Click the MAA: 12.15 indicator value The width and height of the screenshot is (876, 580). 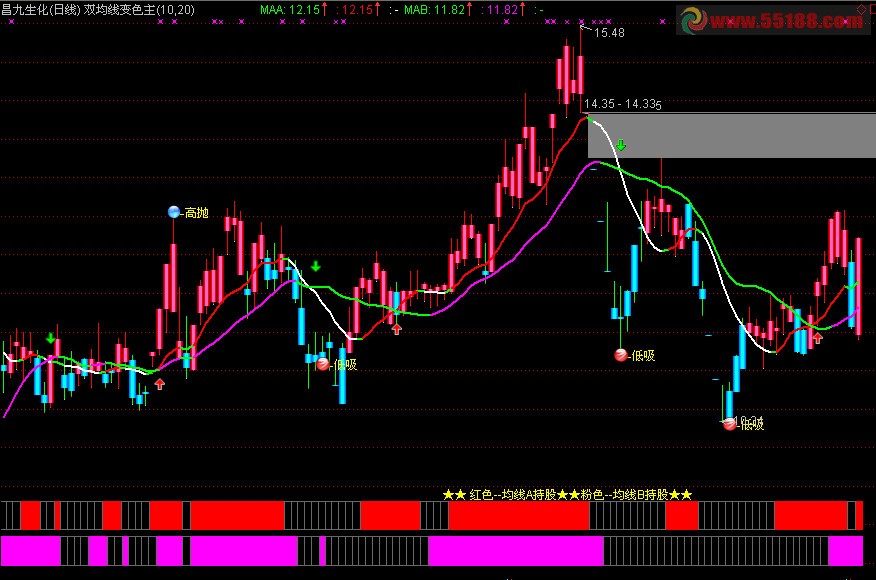pos(290,9)
